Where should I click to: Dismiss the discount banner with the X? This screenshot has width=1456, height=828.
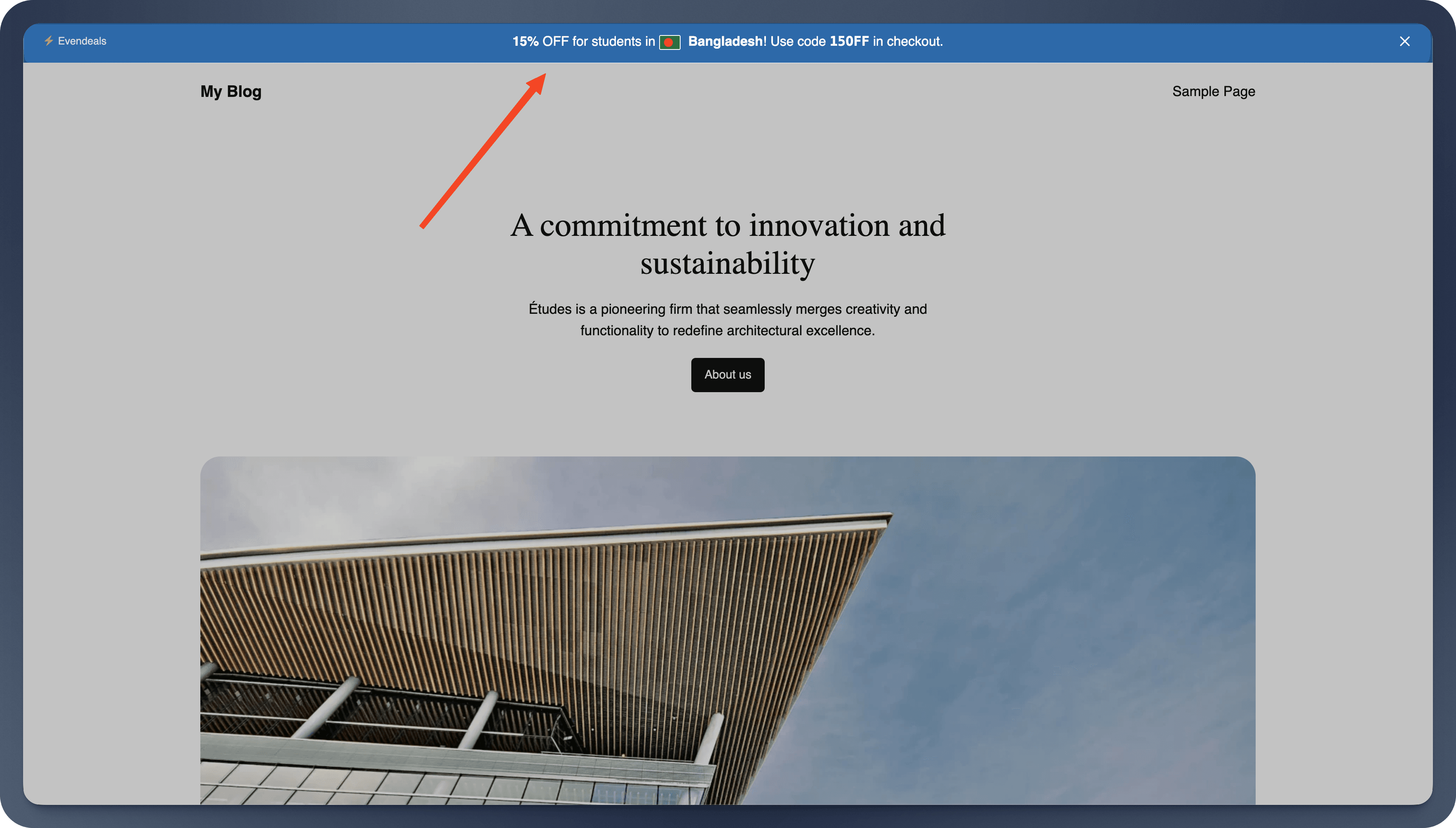[x=1404, y=42]
